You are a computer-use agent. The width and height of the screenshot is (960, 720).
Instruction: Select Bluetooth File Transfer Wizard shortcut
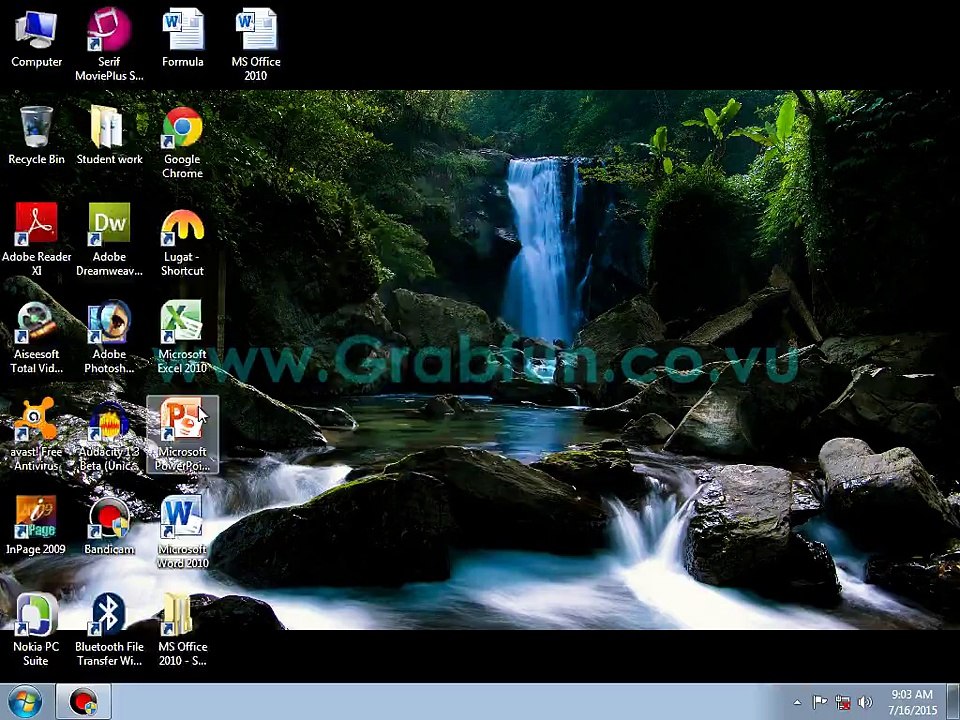pyautogui.click(x=109, y=629)
